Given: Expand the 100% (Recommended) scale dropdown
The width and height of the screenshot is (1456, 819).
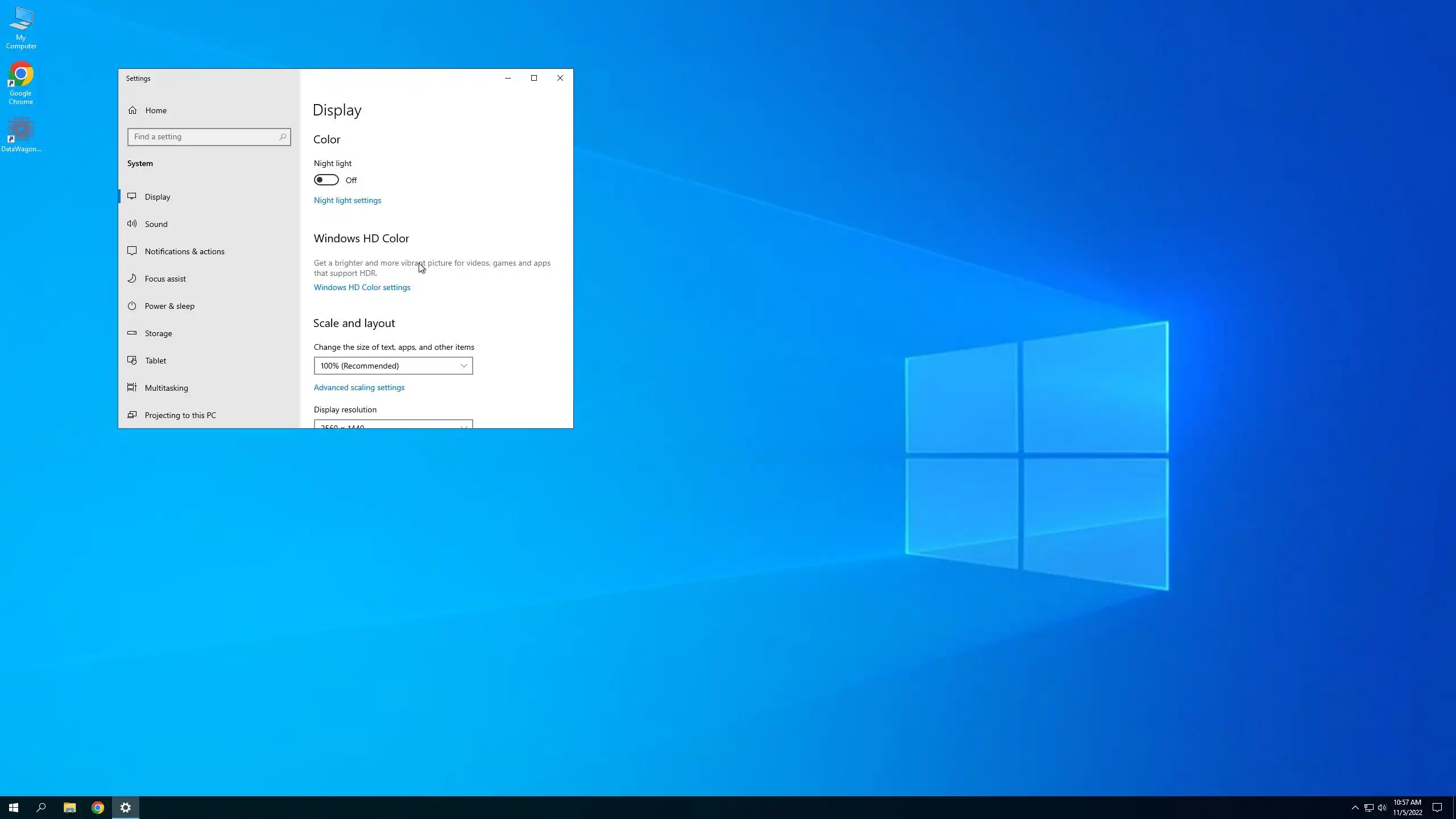Looking at the screenshot, I should pos(393,366).
